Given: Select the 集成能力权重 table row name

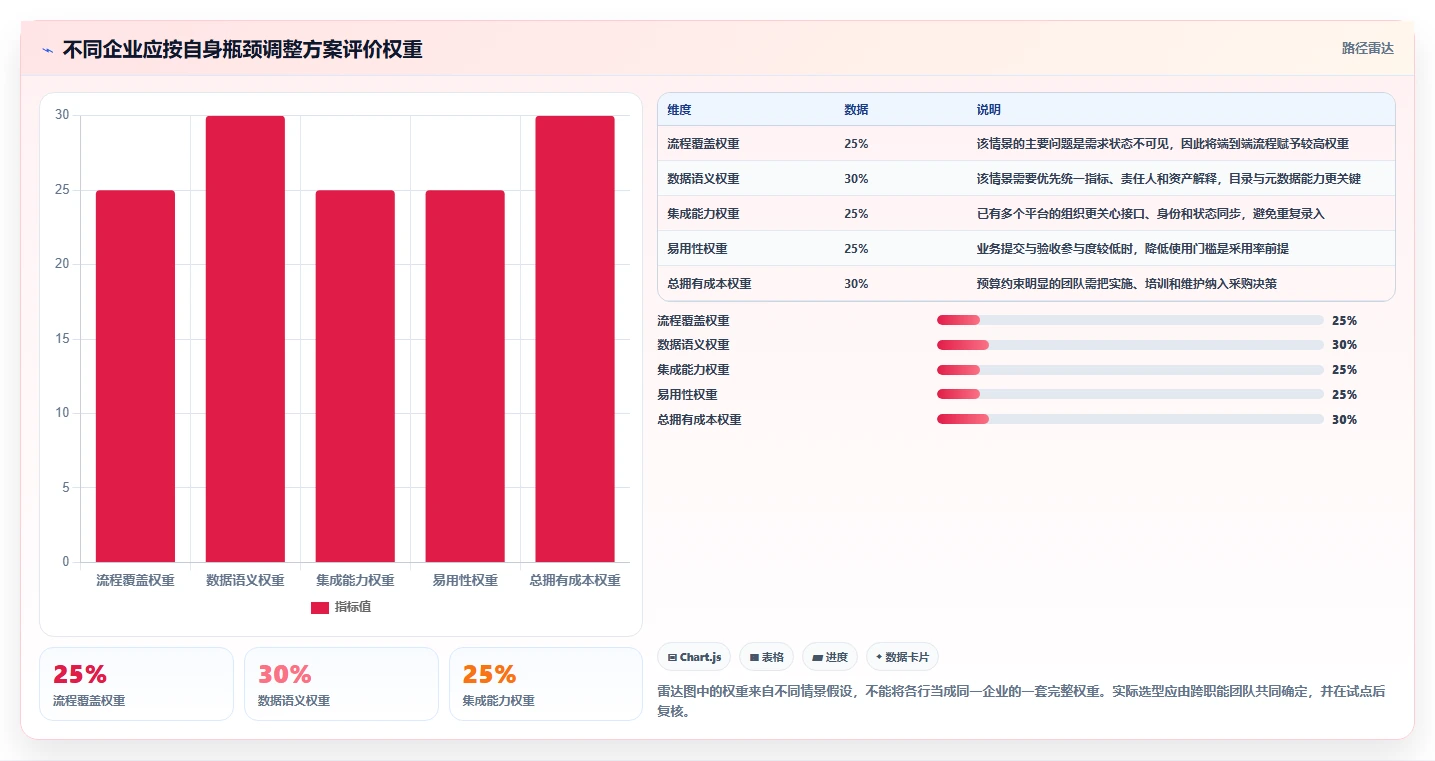Looking at the screenshot, I should coord(703,214).
